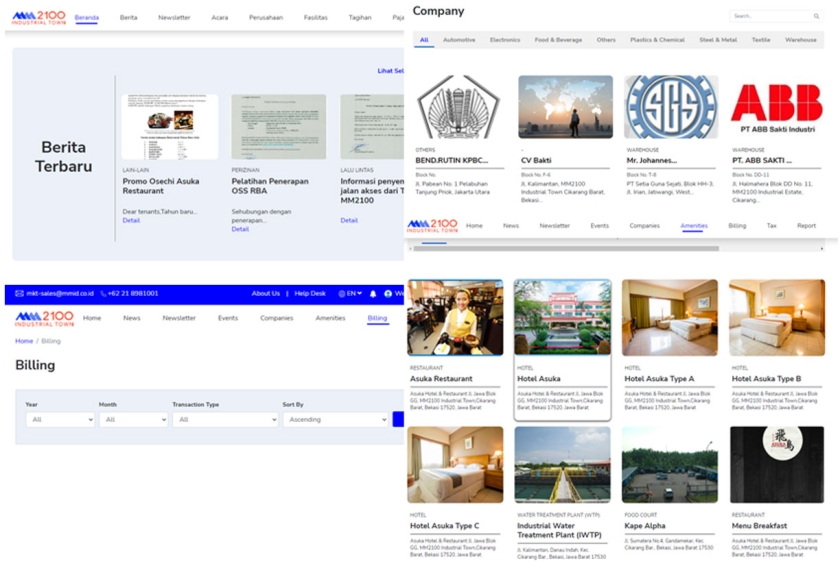Open the Year filter dropdown
The image size is (840, 570).
(59, 420)
